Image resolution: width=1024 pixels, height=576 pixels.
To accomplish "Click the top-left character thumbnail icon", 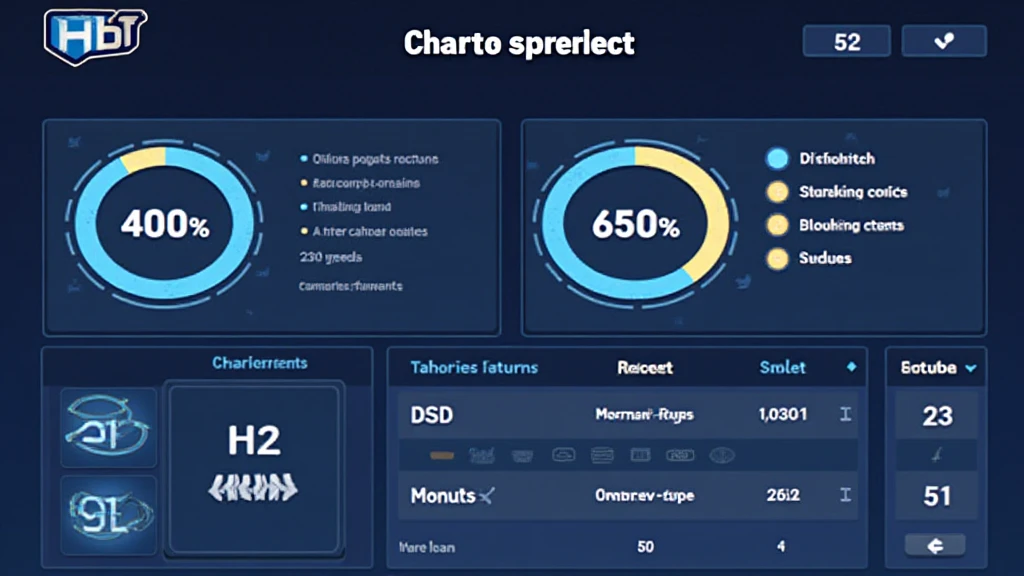I will click(x=108, y=427).
